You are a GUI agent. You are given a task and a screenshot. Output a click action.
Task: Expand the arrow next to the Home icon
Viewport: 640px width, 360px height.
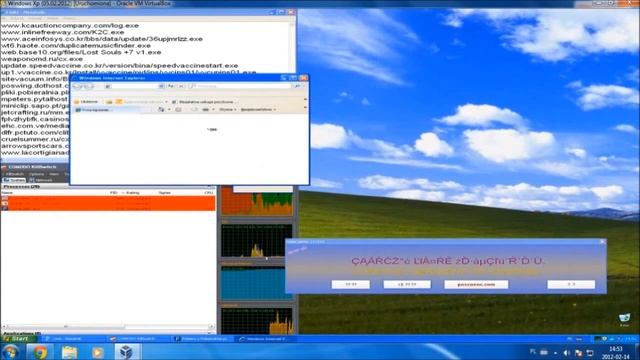pos(169,109)
